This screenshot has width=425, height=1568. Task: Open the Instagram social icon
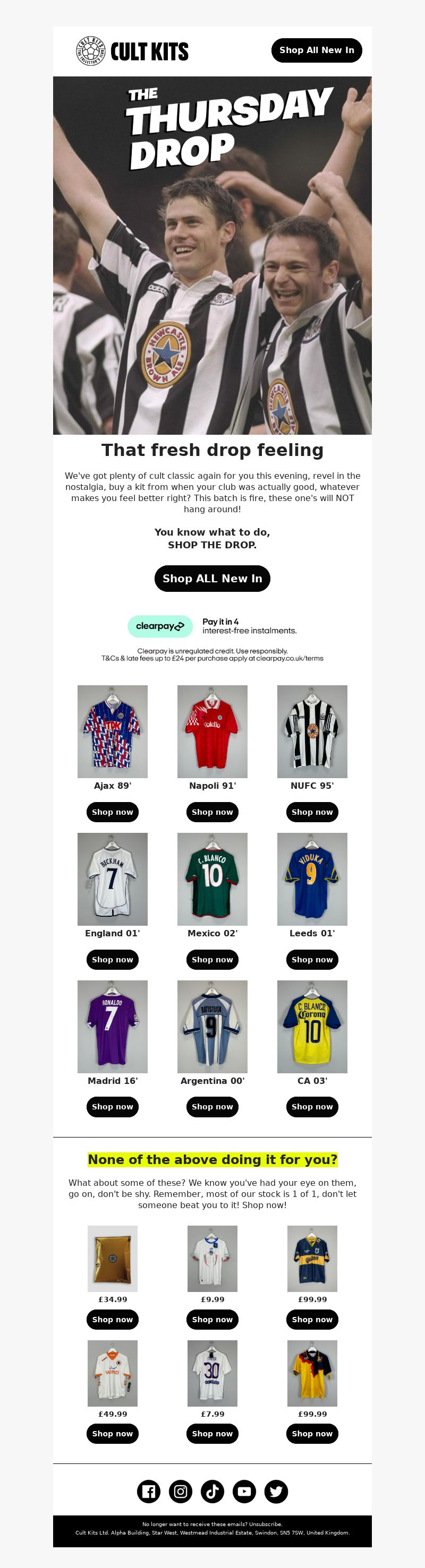point(180,1491)
